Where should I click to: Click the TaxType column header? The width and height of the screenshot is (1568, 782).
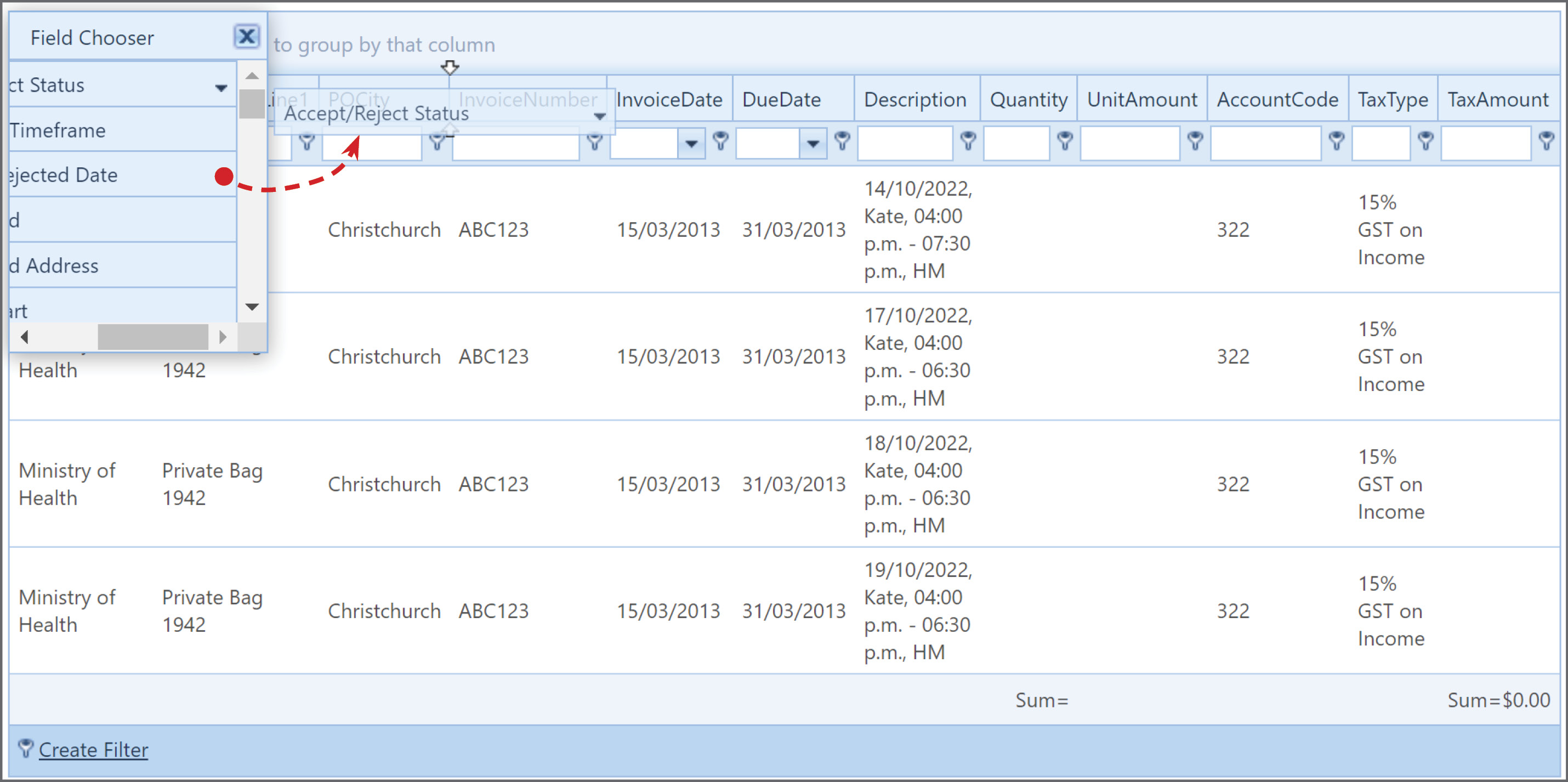click(x=1393, y=99)
